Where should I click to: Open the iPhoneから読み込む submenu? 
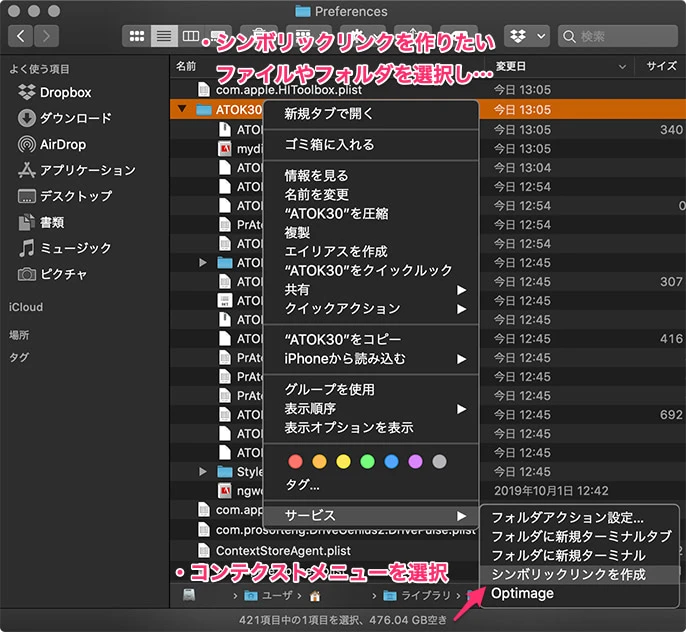(371, 359)
